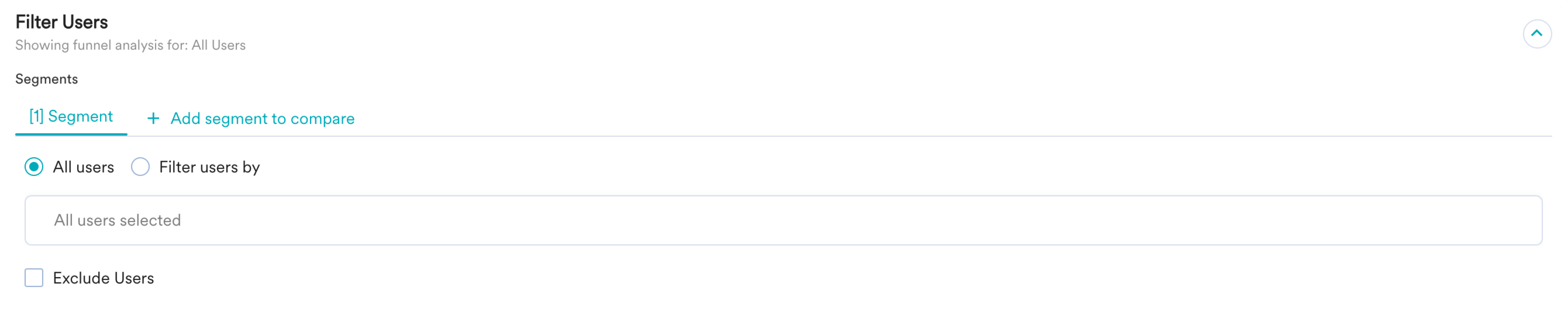1568x318 pixels.
Task: Click 'All Users' text in funnel subtitle
Action: pos(218,46)
